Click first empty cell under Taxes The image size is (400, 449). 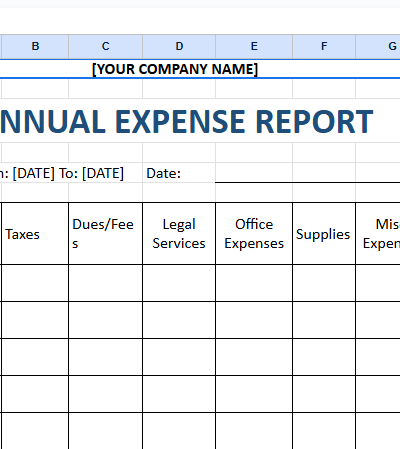pyautogui.click(x=35, y=283)
